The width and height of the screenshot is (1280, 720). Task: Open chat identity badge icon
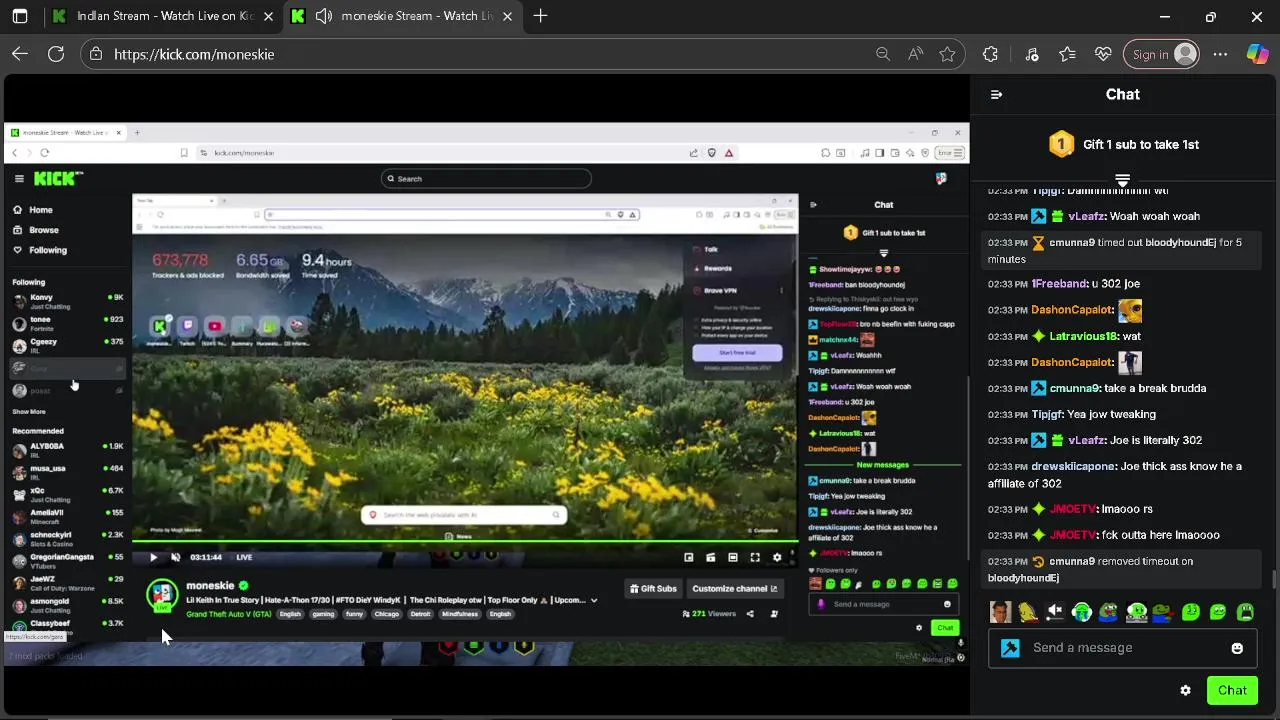point(1010,648)
